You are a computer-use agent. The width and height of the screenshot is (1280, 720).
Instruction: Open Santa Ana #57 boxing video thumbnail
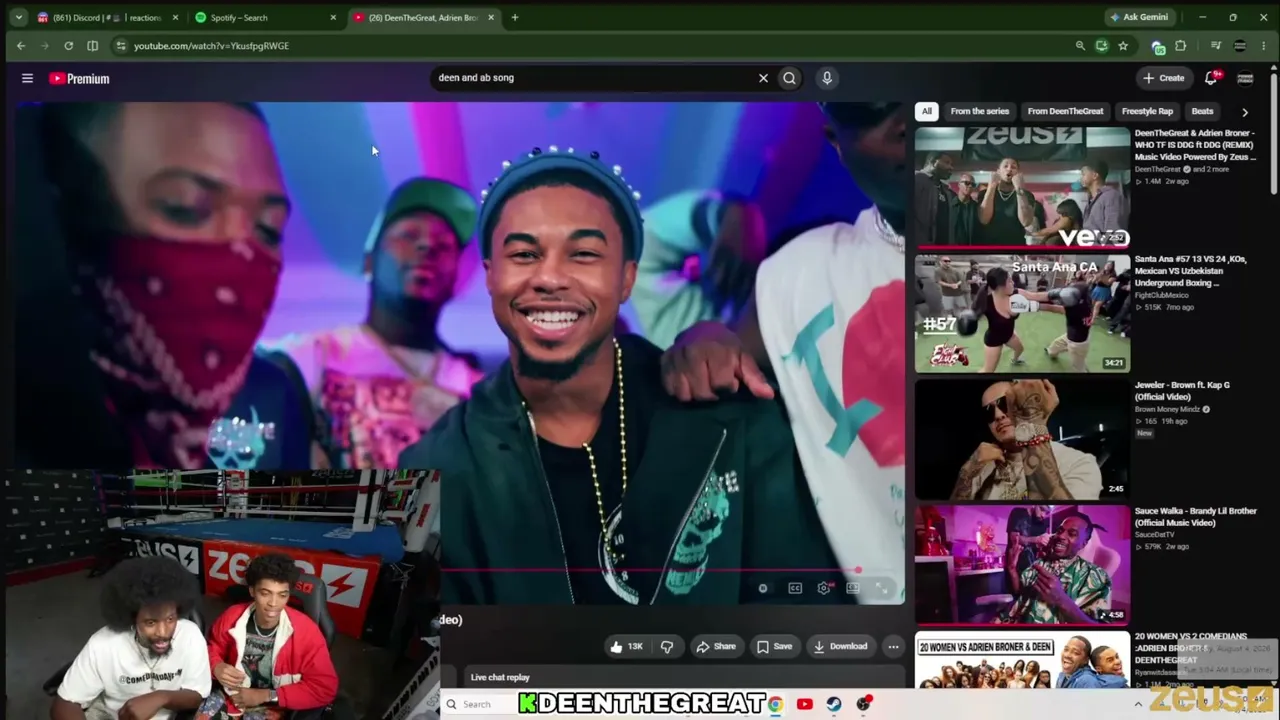1022,313
